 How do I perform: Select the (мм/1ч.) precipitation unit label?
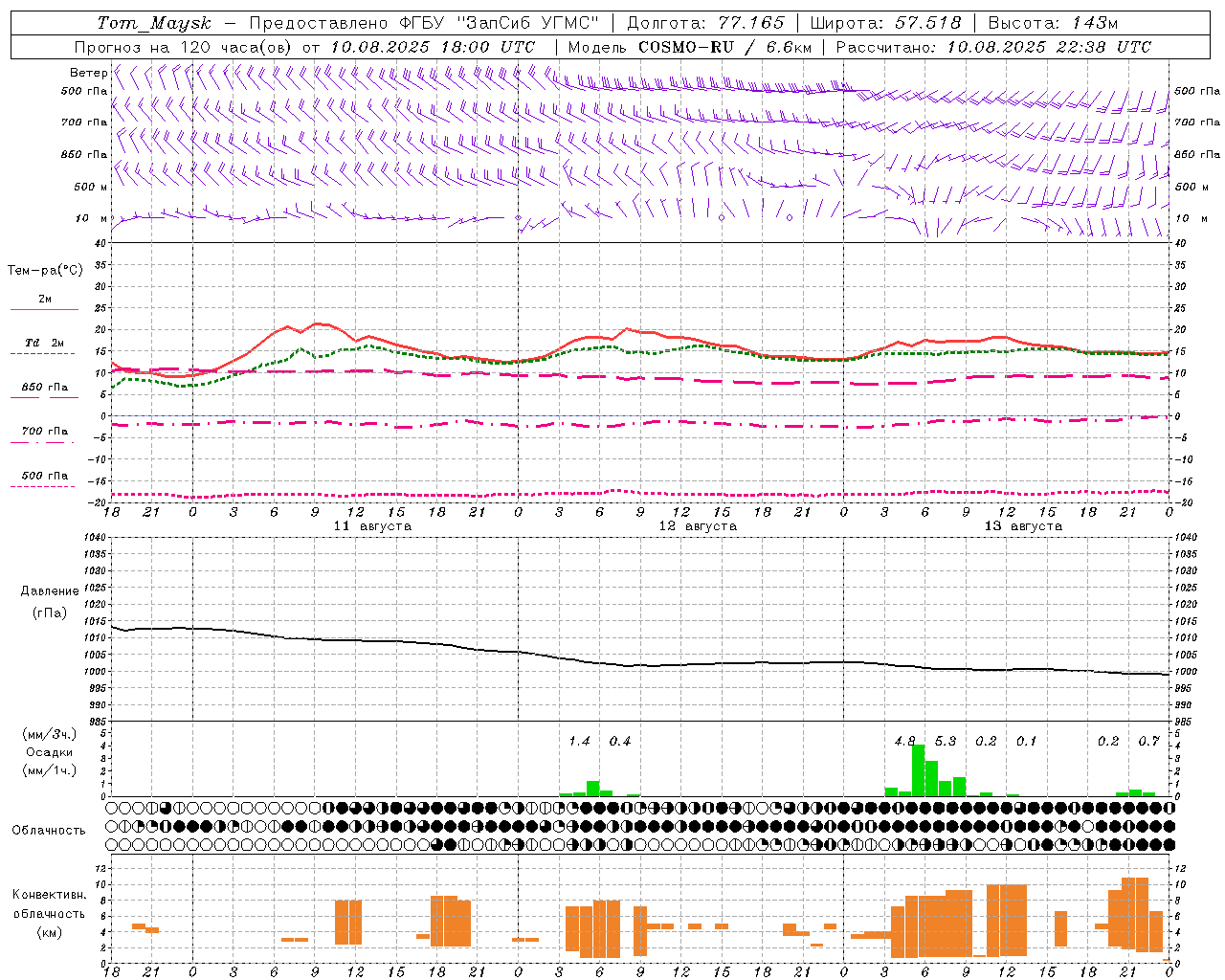point(51,769)
